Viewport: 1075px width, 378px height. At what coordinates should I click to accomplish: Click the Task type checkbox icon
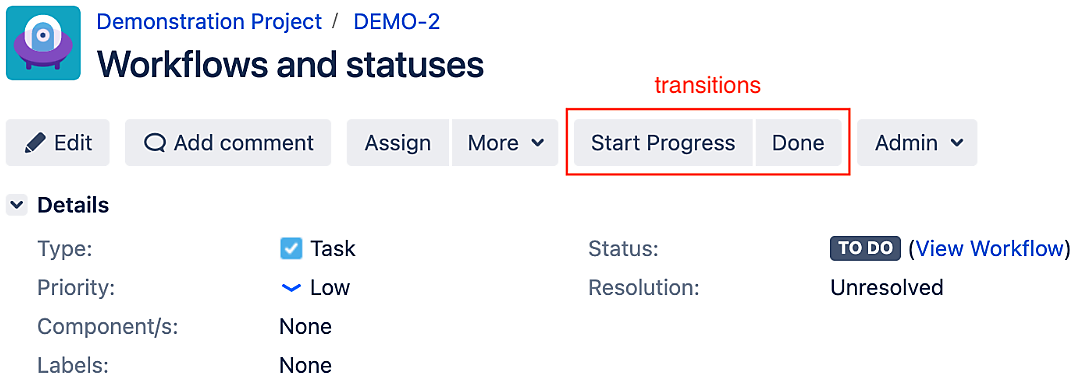[x=291, y=248]
